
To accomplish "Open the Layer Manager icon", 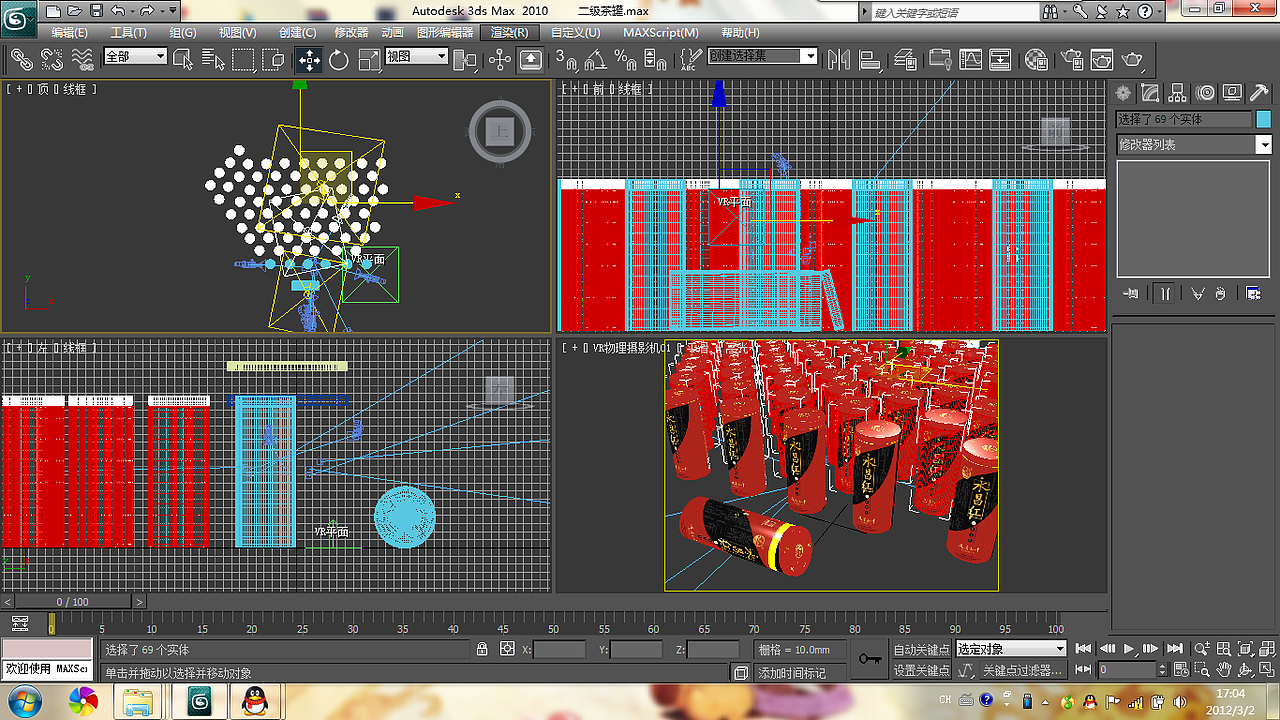I will pyautogui.click(x=906, y=59).
